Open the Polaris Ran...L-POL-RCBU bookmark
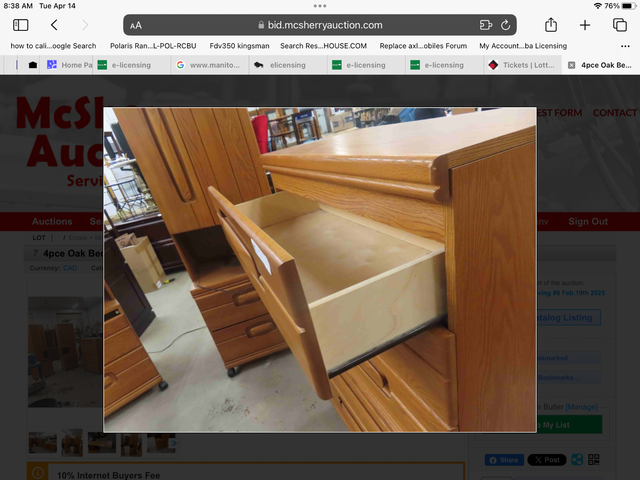640x480 pixels. coord(152,46)
